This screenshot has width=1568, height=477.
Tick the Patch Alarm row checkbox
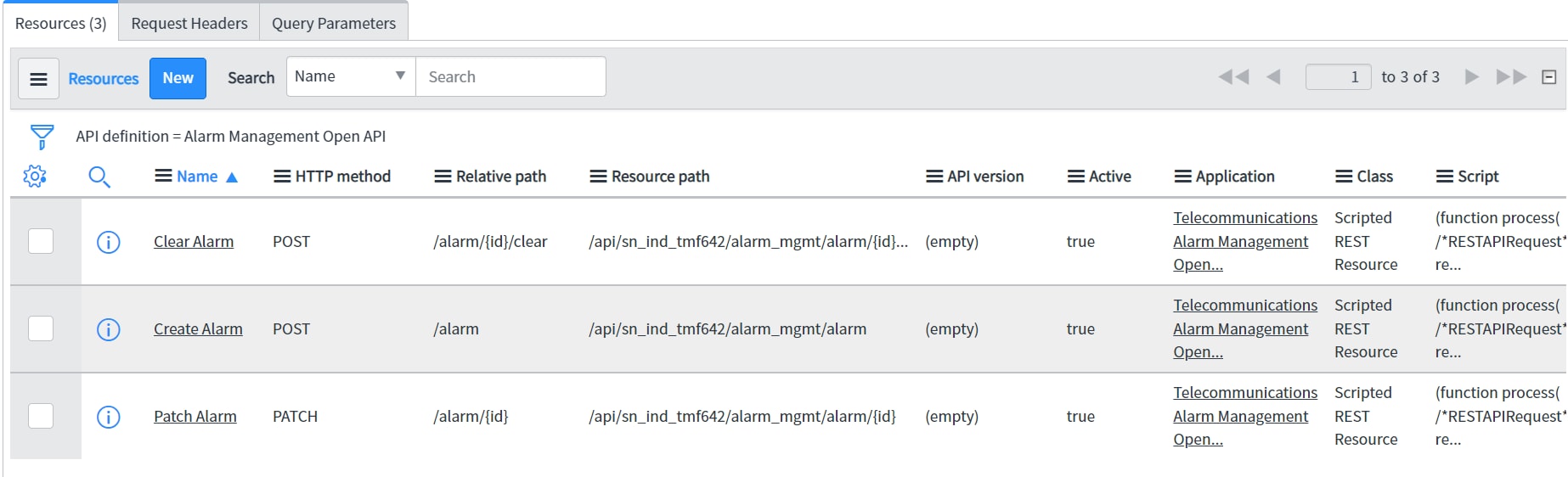coord(41,416)
